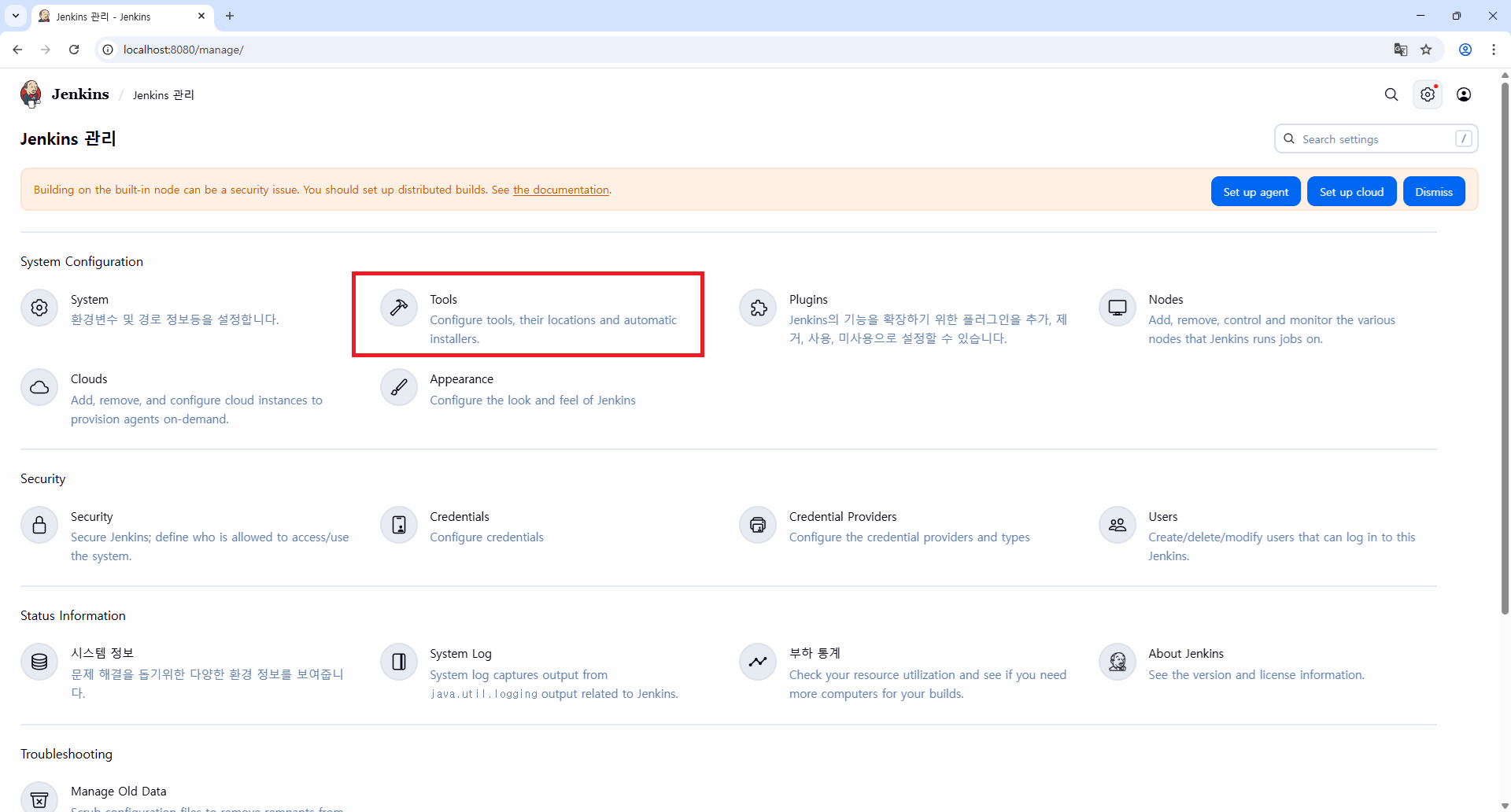This screenshot has height=812, width=1511.
Task: Dismiss the security warning banner
Action: coord(1434,192)
